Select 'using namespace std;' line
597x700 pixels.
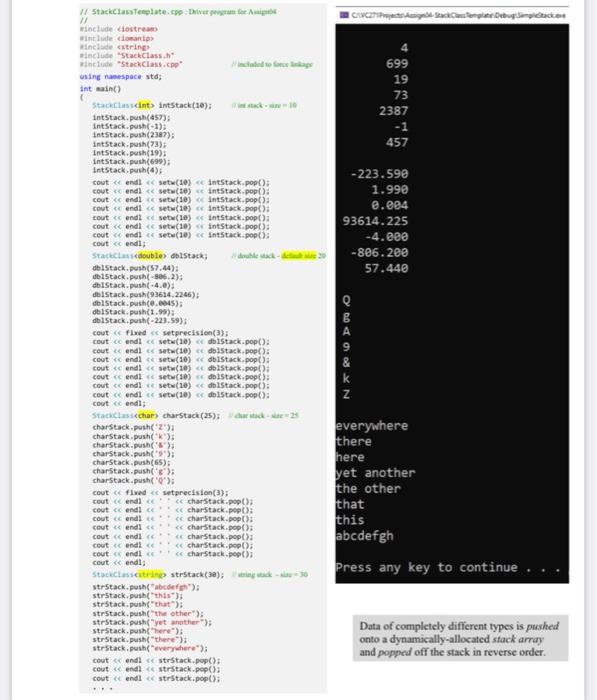click(x=121, y=76)
